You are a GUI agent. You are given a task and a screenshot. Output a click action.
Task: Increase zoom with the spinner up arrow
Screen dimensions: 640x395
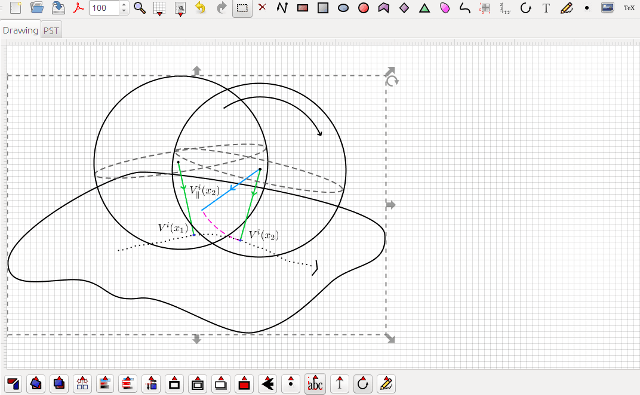(x=124, y=4)
